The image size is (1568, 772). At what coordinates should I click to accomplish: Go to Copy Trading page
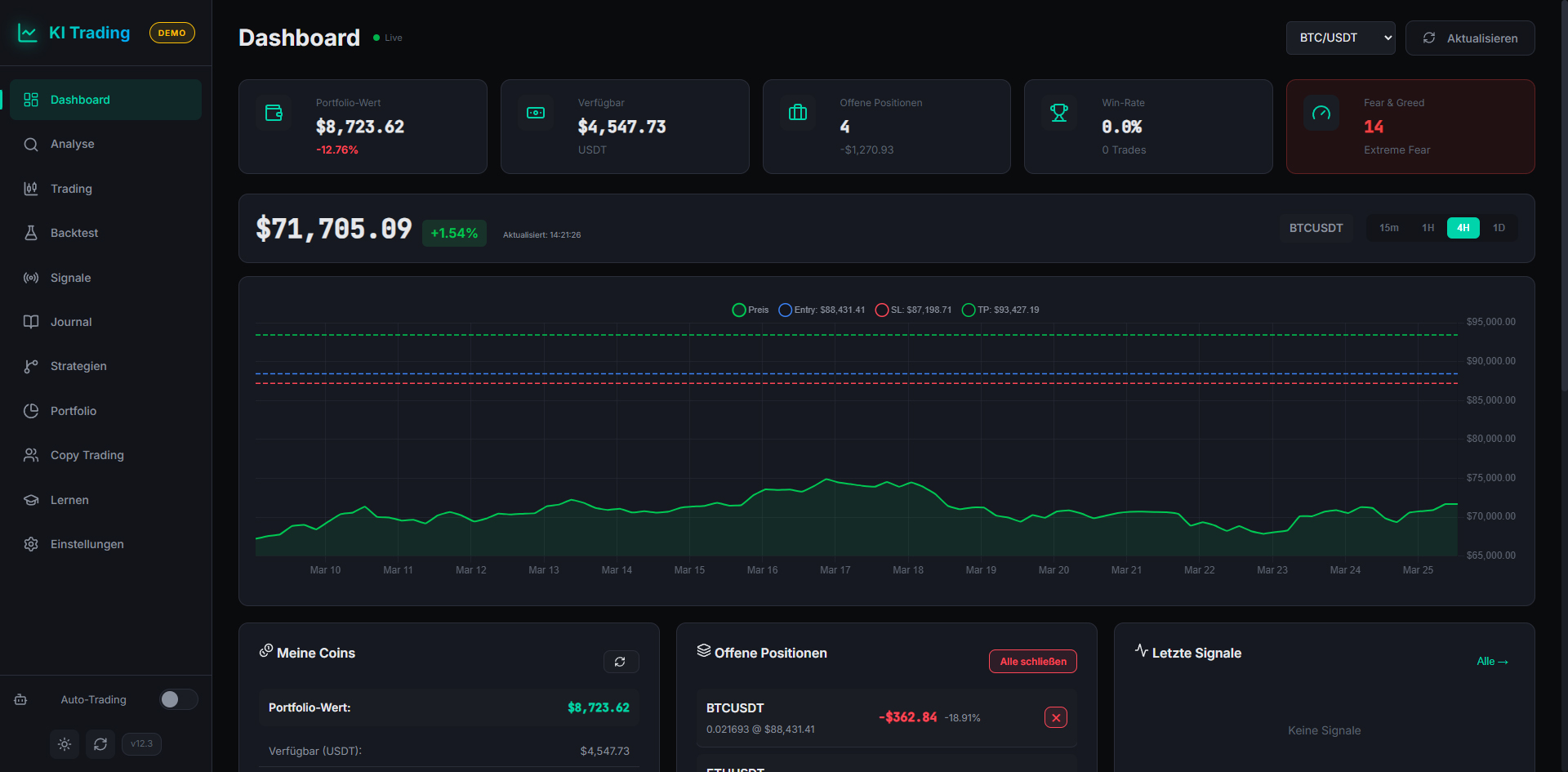[x=87, y=455]
